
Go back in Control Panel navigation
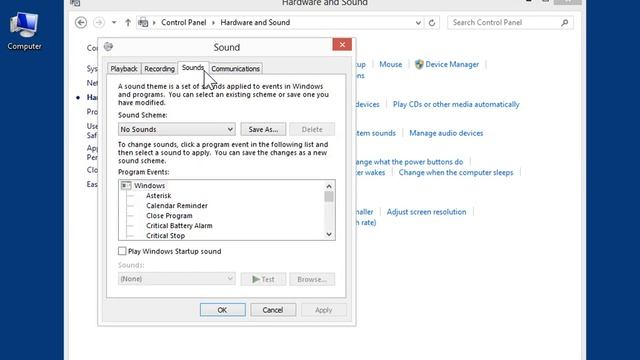[x=81, y=22]
